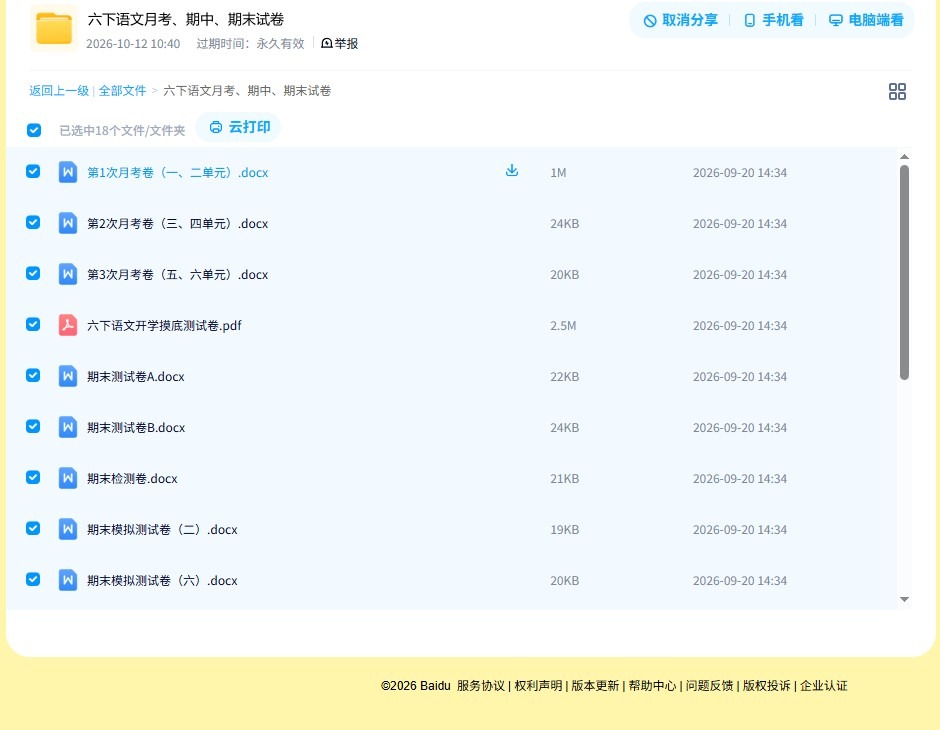
Task: Click 企业认证 footer link
Action: pyautogui.click(x=824, y=686)
